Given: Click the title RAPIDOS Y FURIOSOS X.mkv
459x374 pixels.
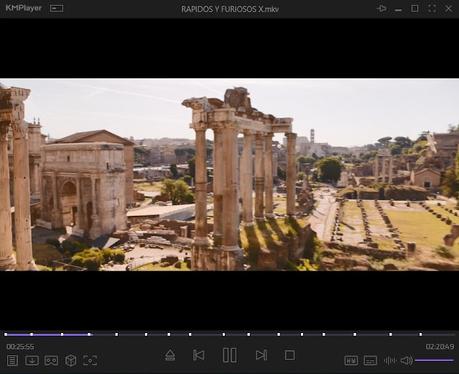Looking at the screenshot, I should pyautogui.click(x=230, y=9).
